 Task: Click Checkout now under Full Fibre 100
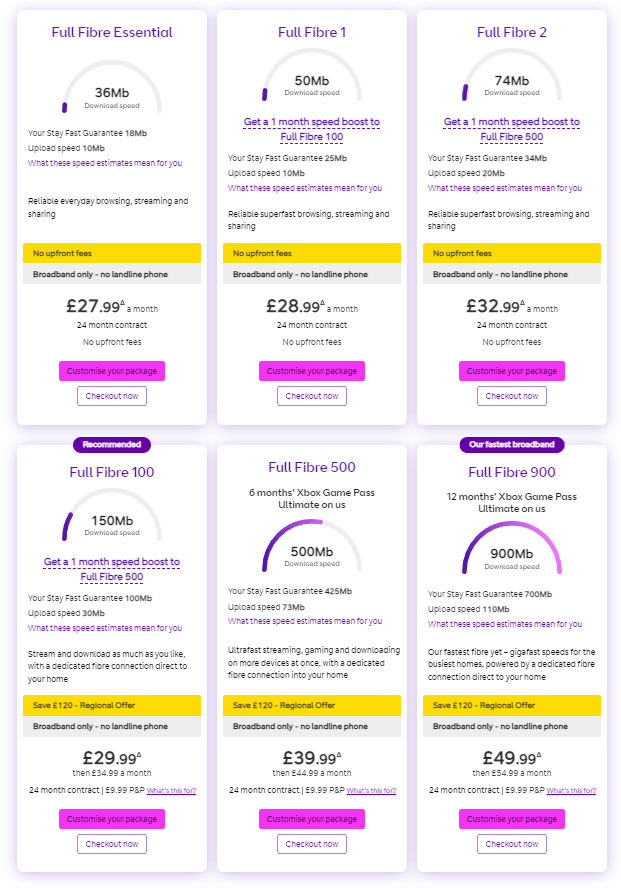point(112,844)
